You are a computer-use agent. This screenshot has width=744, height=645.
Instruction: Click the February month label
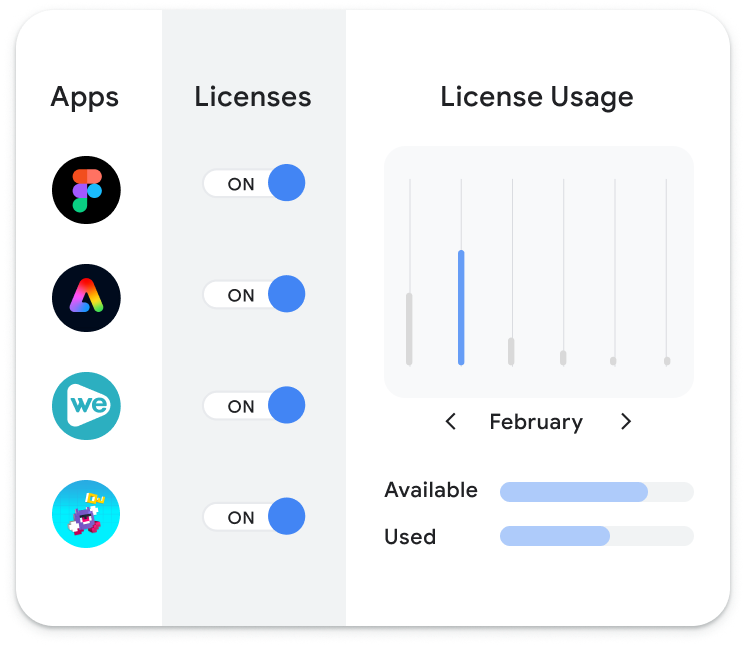(x=536, y=422)
